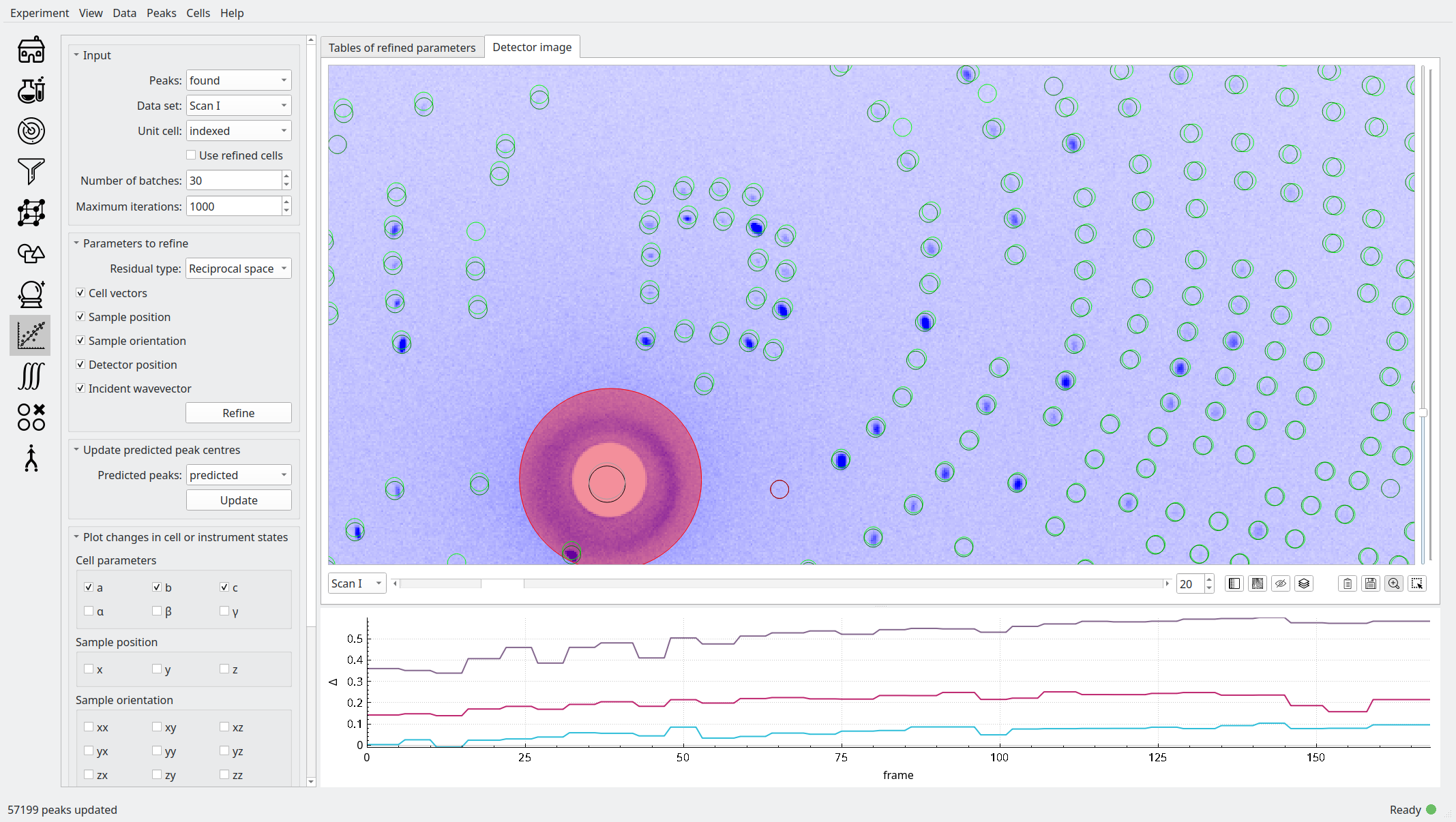Enable Use refined cells checkbox

[x=192, y=155]
